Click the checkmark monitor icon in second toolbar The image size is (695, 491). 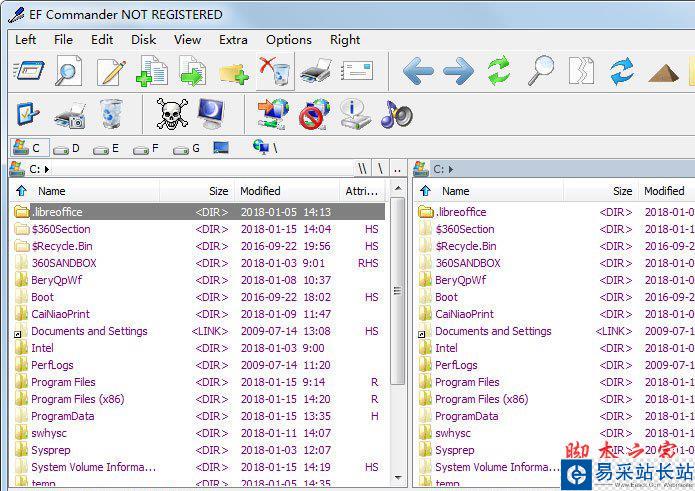tap(27, 114)
